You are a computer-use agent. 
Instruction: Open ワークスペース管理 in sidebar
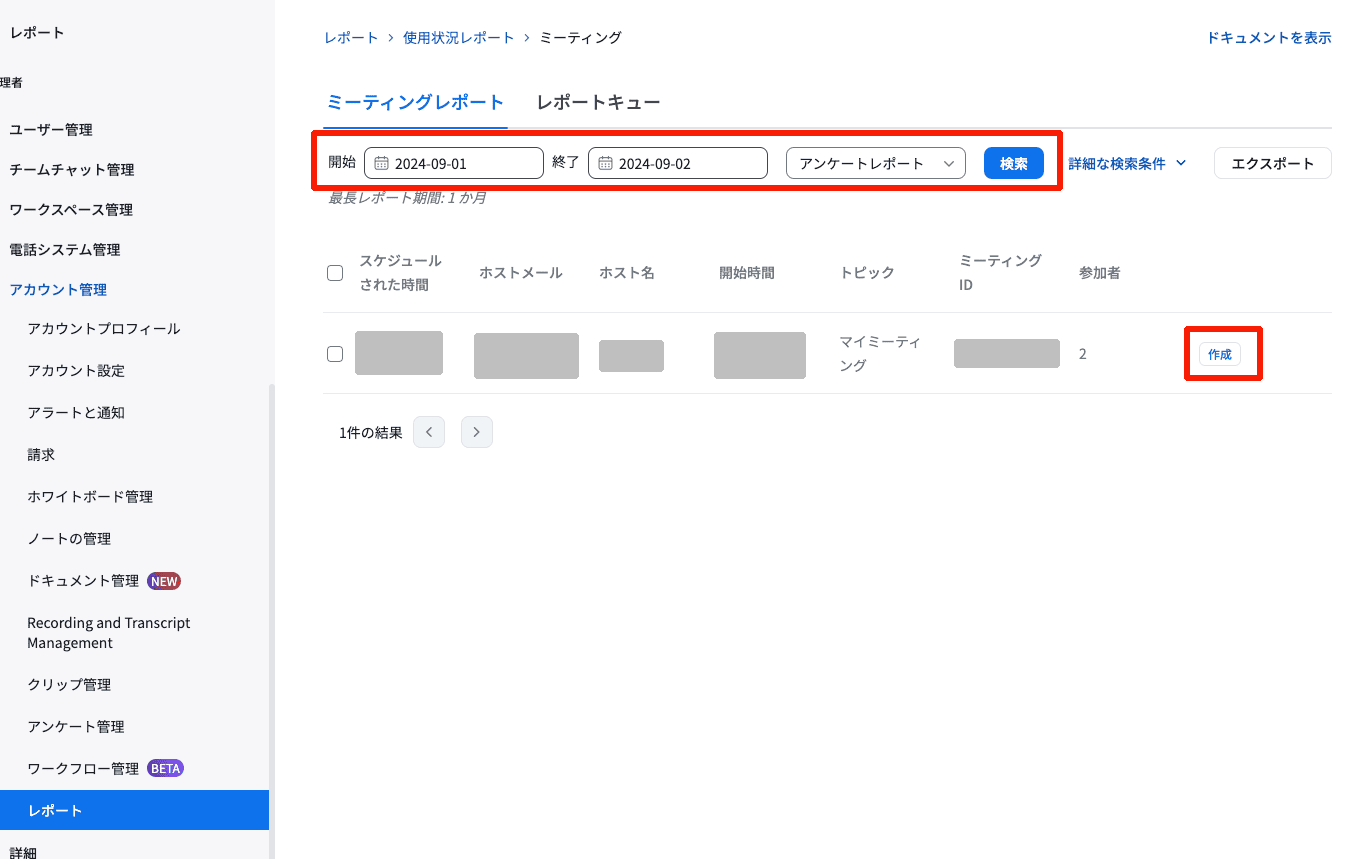[x=71, y=209]
